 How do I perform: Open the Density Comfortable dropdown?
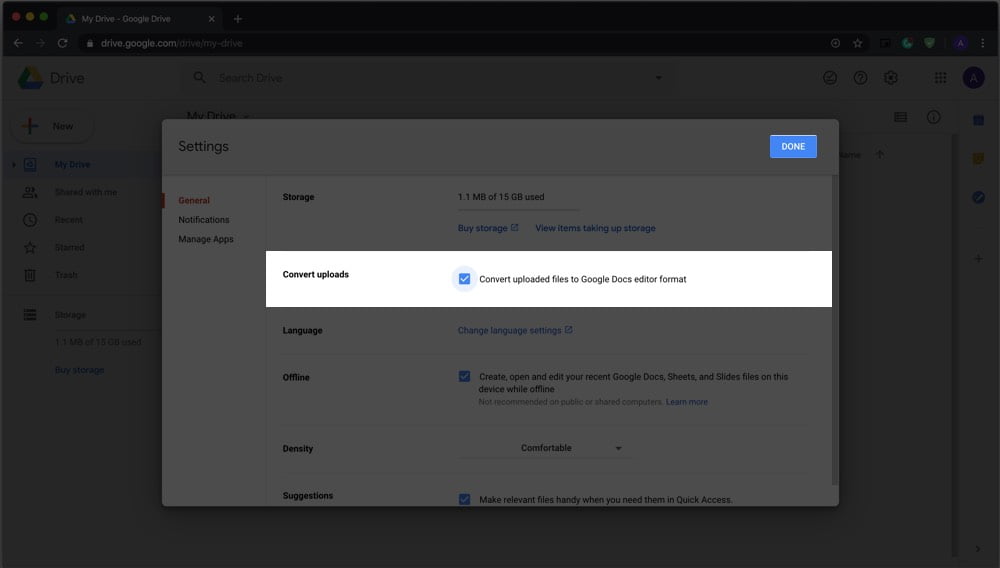[x=545, y=448]
